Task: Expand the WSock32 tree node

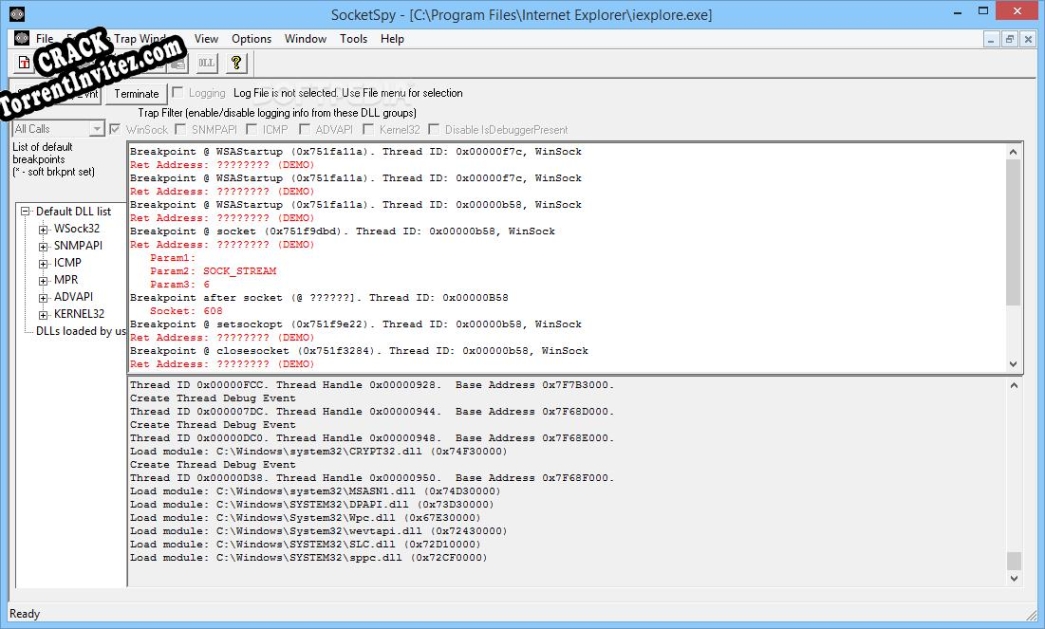Action: (x=43, y=229)
